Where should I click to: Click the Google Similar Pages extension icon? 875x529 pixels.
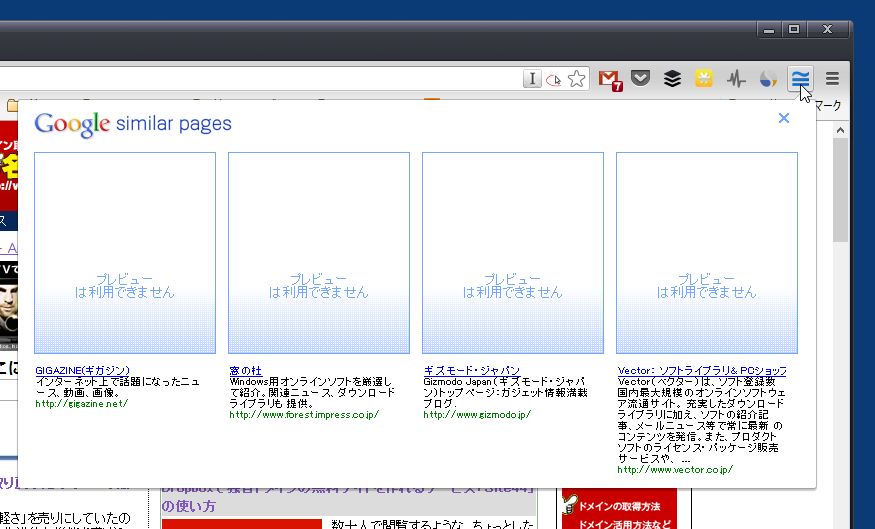800,79
